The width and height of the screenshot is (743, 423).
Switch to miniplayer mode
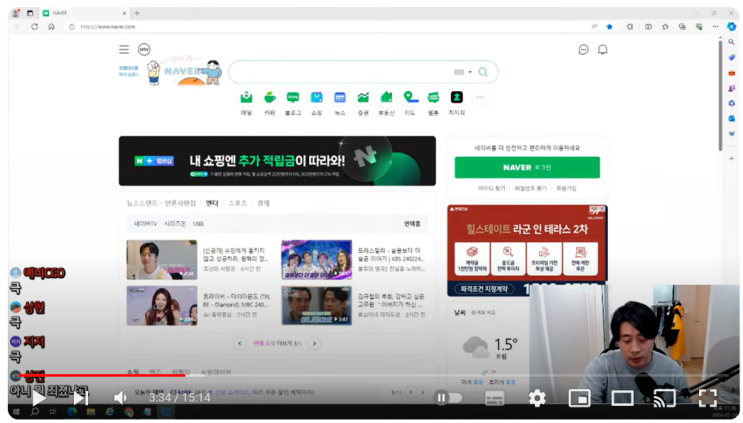point(580,398)
